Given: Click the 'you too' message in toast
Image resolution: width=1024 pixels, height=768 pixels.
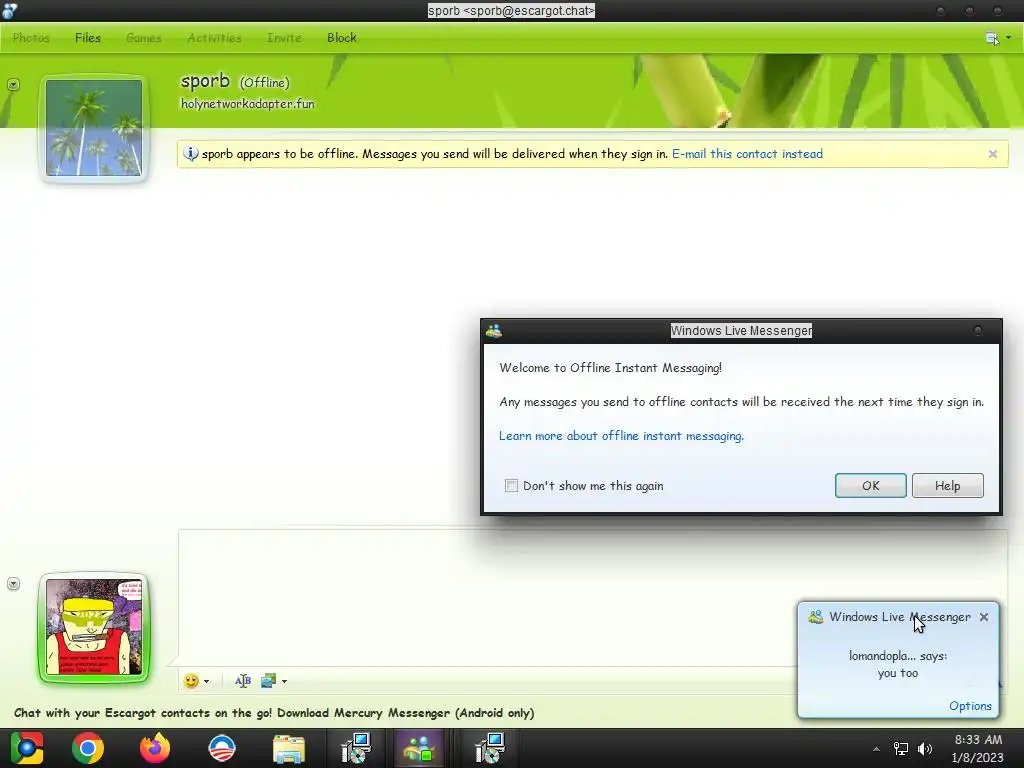Looking at the screenshot, I should [898, 673].
